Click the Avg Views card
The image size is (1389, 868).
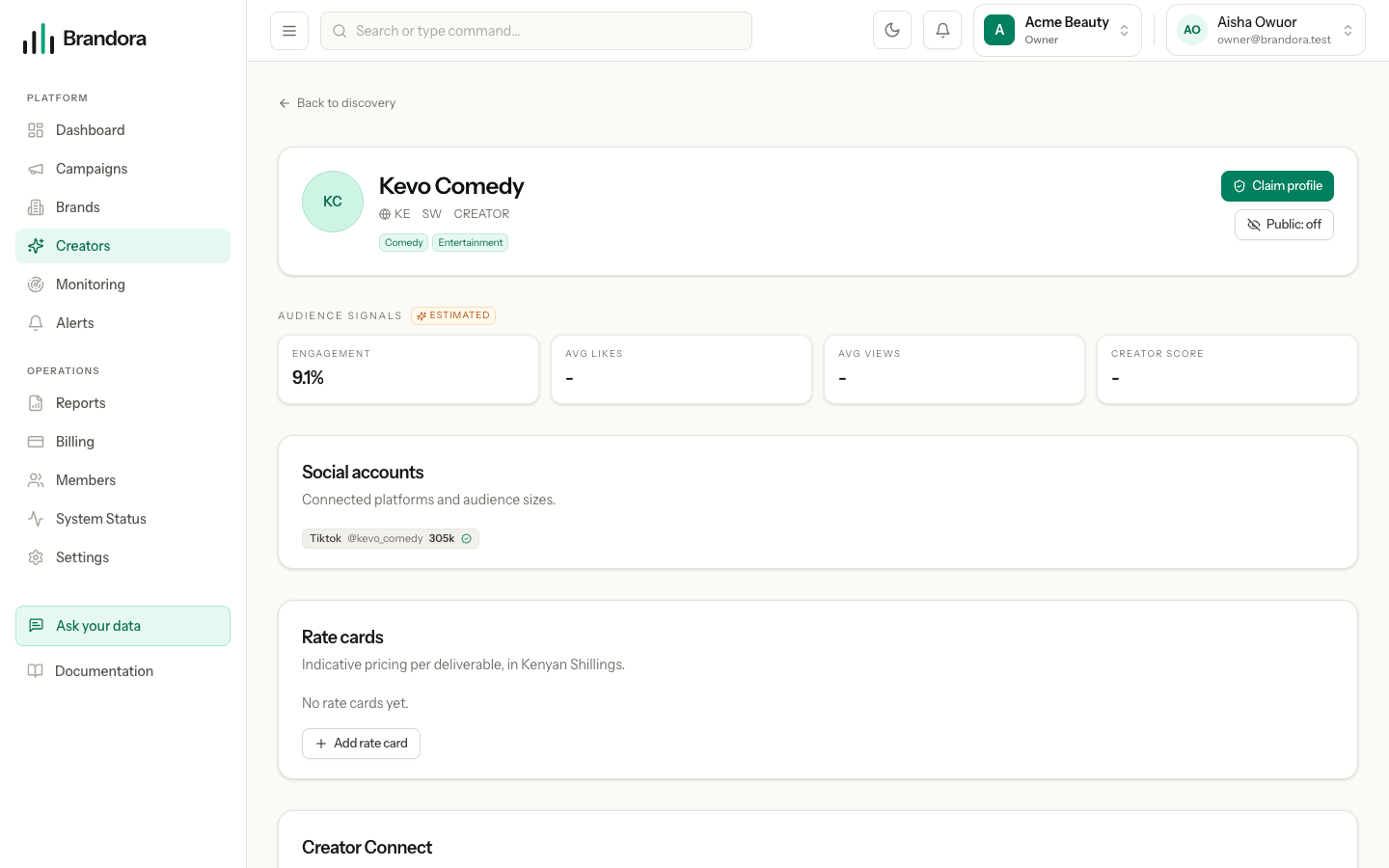tap(954, 369)
